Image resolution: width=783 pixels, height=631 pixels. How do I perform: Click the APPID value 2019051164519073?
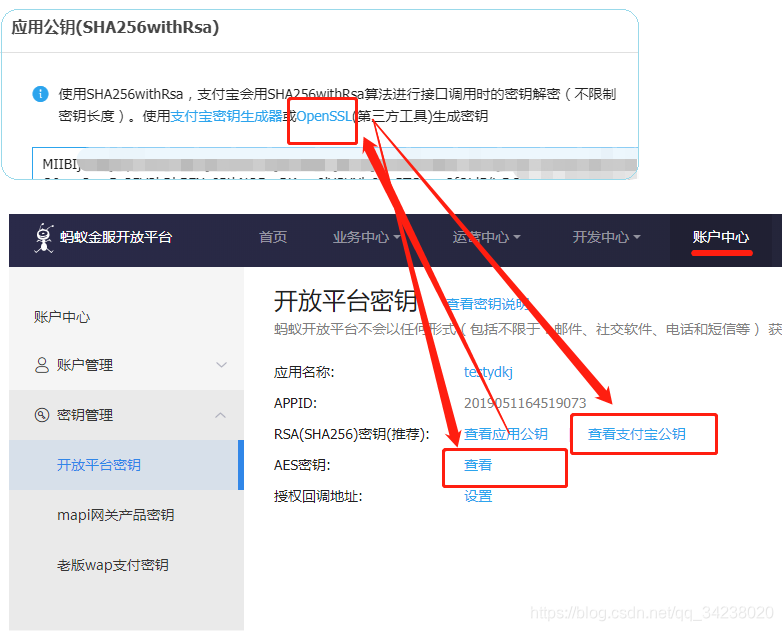point(525,403)
